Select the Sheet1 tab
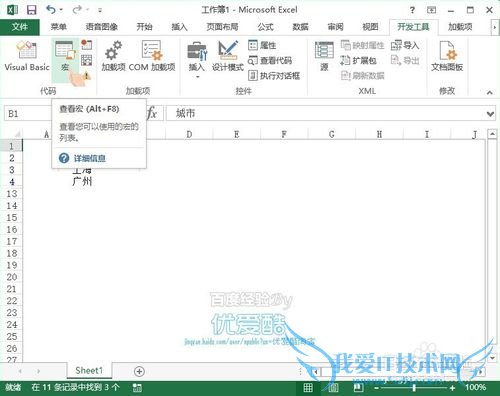The width and height of the screenshot is (500, 396). click(89, 371)
